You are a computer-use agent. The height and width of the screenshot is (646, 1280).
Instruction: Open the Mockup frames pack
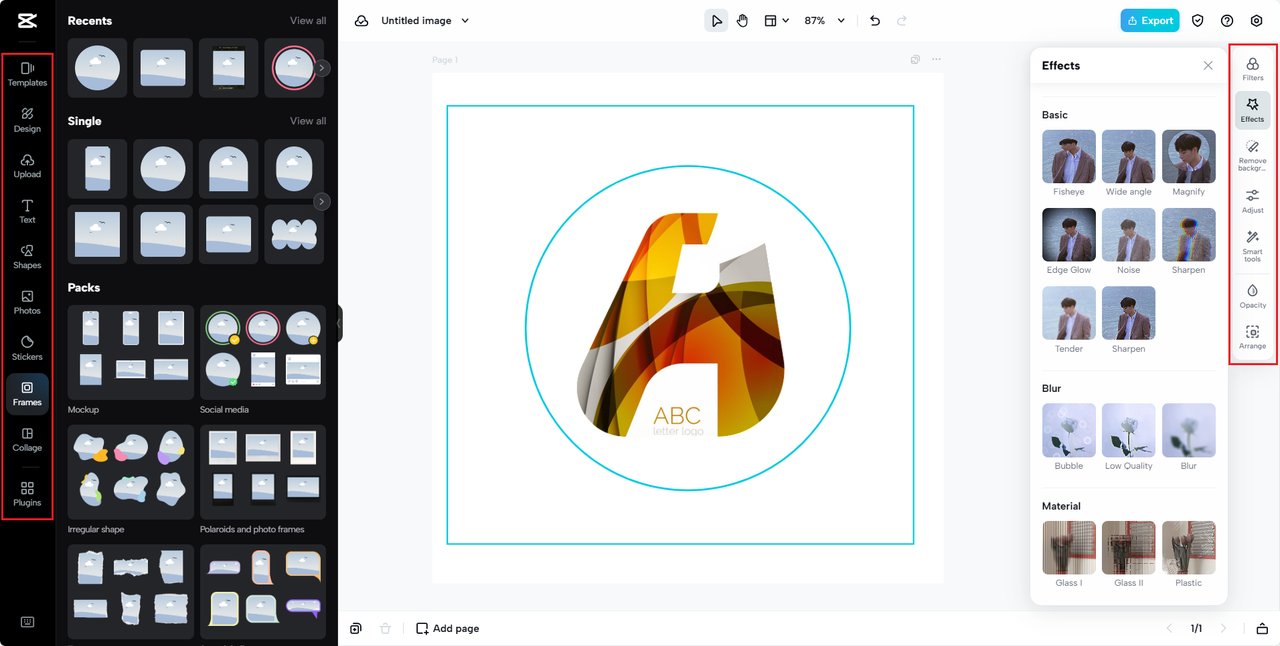[x=131, y=353]
